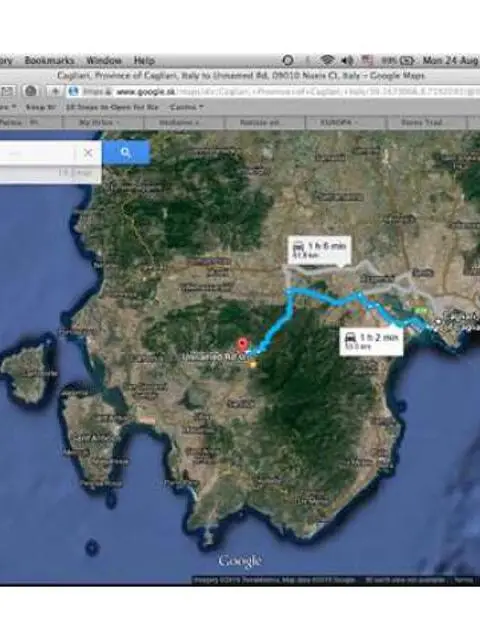Open the 10 Steps to Open bookmark link
The width and height of the screenshot is (480, 640).
tap(112, 107)
